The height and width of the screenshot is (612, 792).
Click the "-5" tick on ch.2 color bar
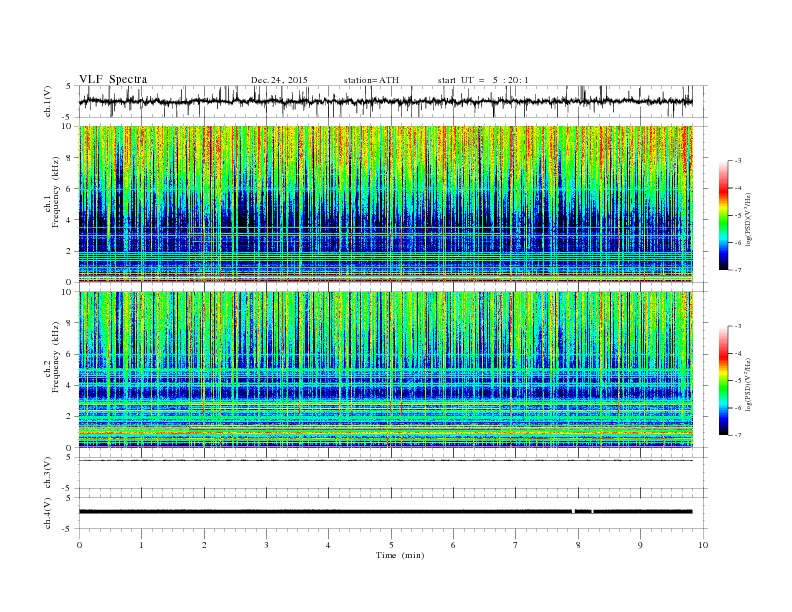[x=738, y=381]
